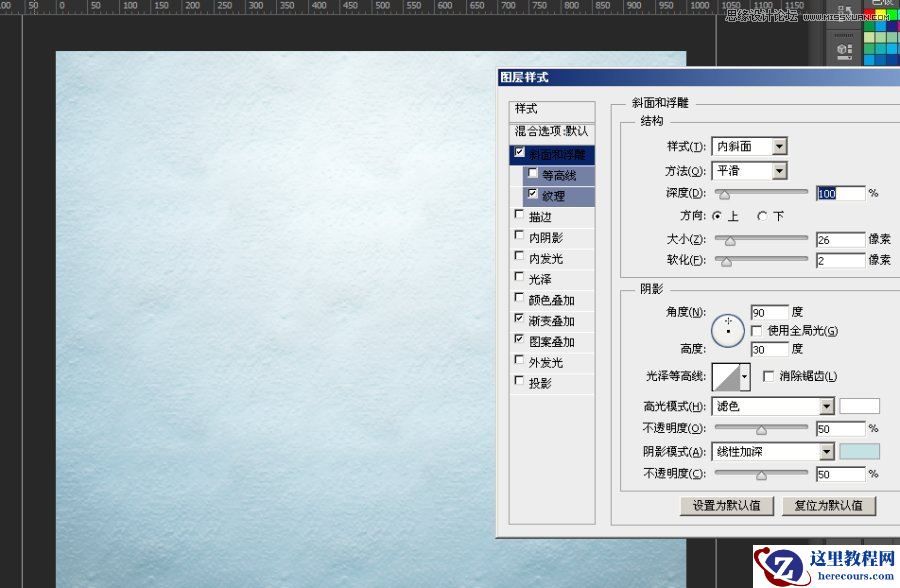Click the 设置为默认值 button

(726, 506)
